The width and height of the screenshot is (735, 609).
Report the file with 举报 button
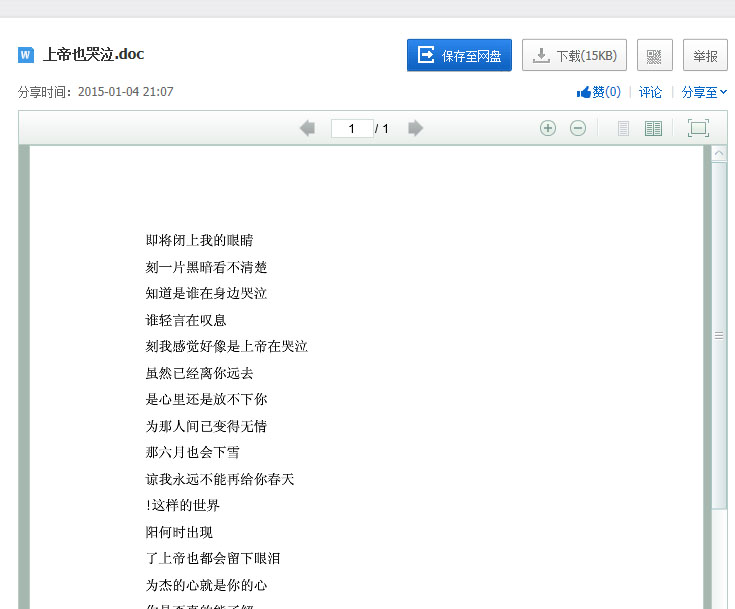coord(705,55)
